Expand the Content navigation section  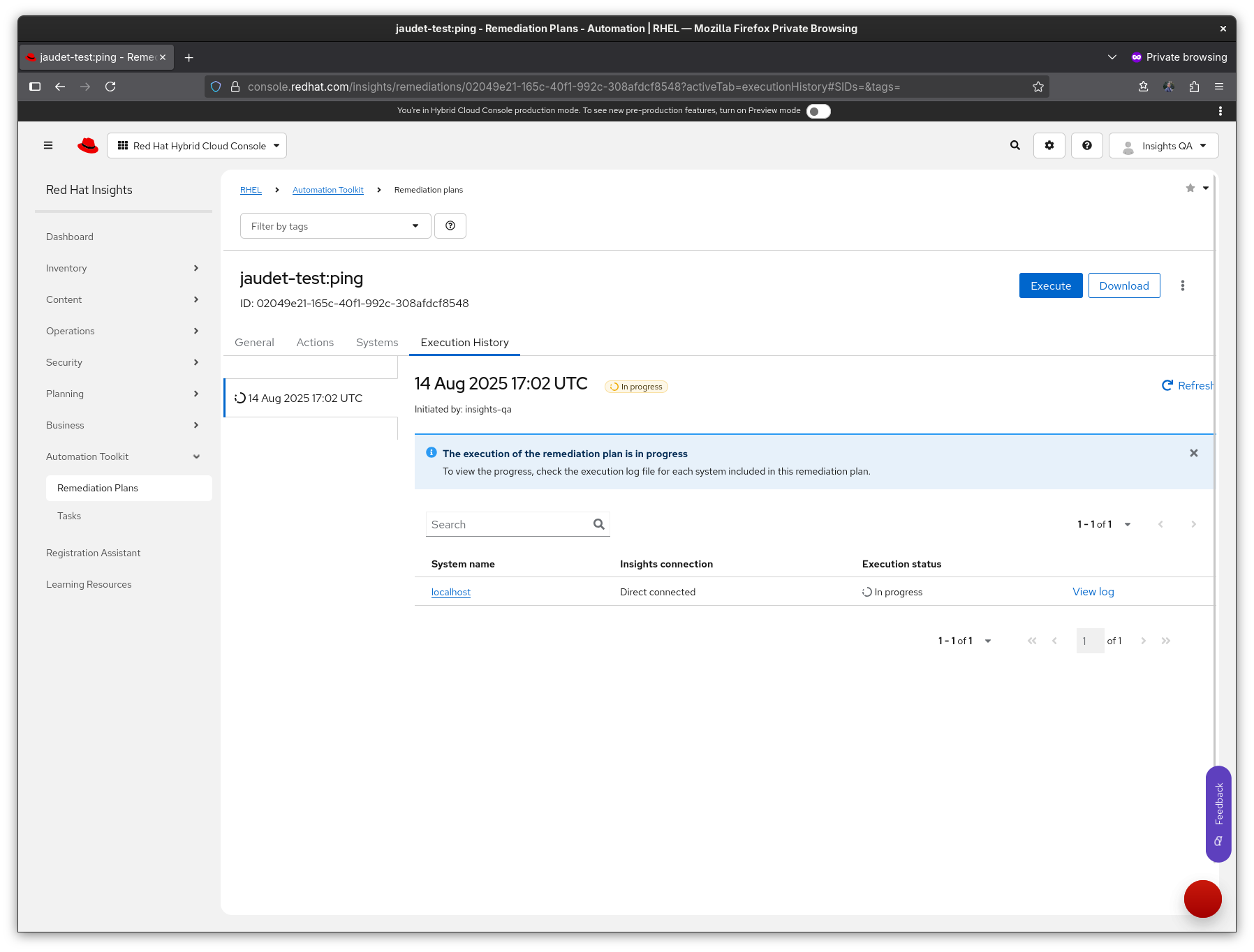click(123, 299)
